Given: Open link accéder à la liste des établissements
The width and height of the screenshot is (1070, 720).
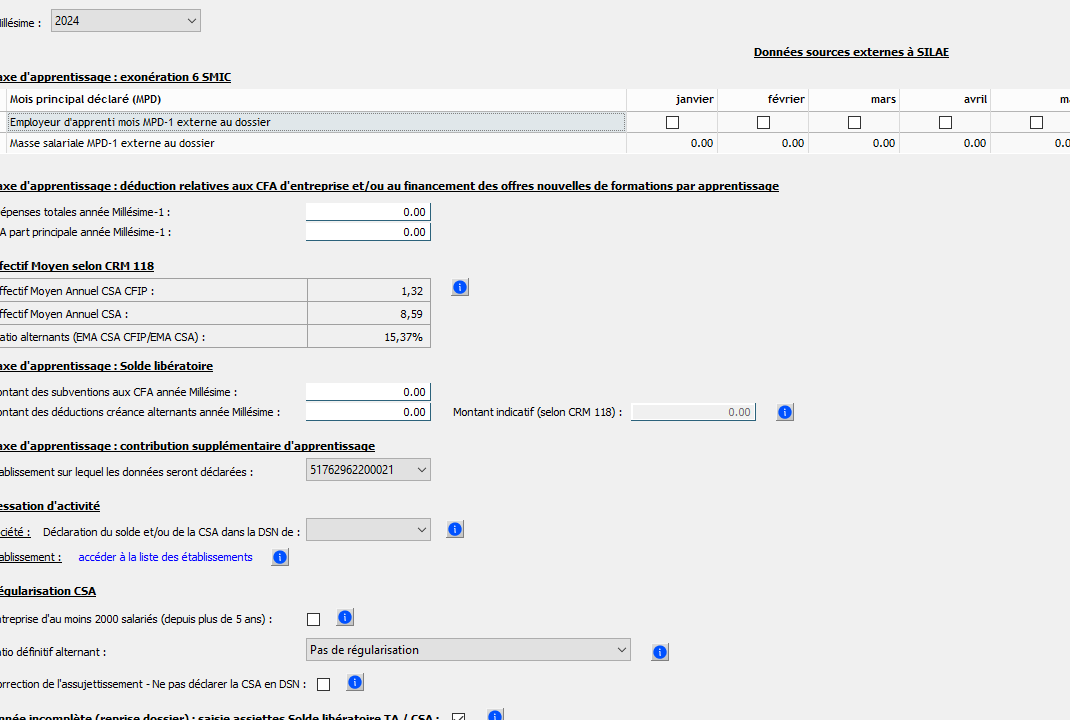Looking at the screenshot, I should pyautogui.click(x=165, y=557).
